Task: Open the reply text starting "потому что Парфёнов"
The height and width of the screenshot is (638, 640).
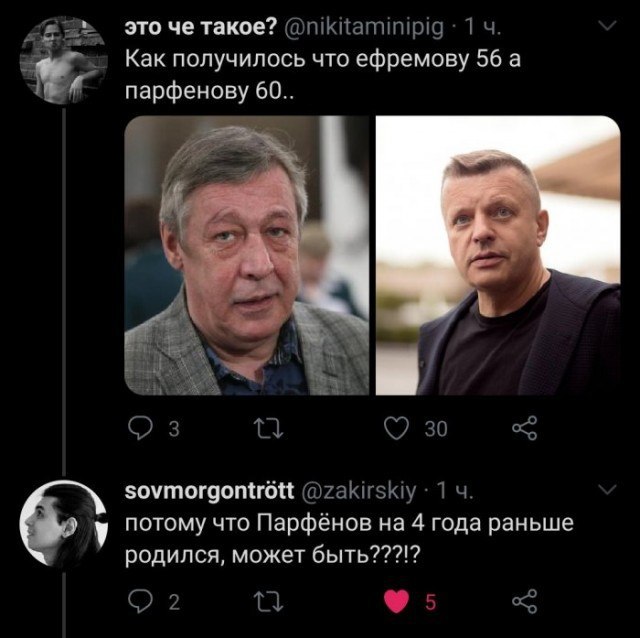Action: point(349,539)
